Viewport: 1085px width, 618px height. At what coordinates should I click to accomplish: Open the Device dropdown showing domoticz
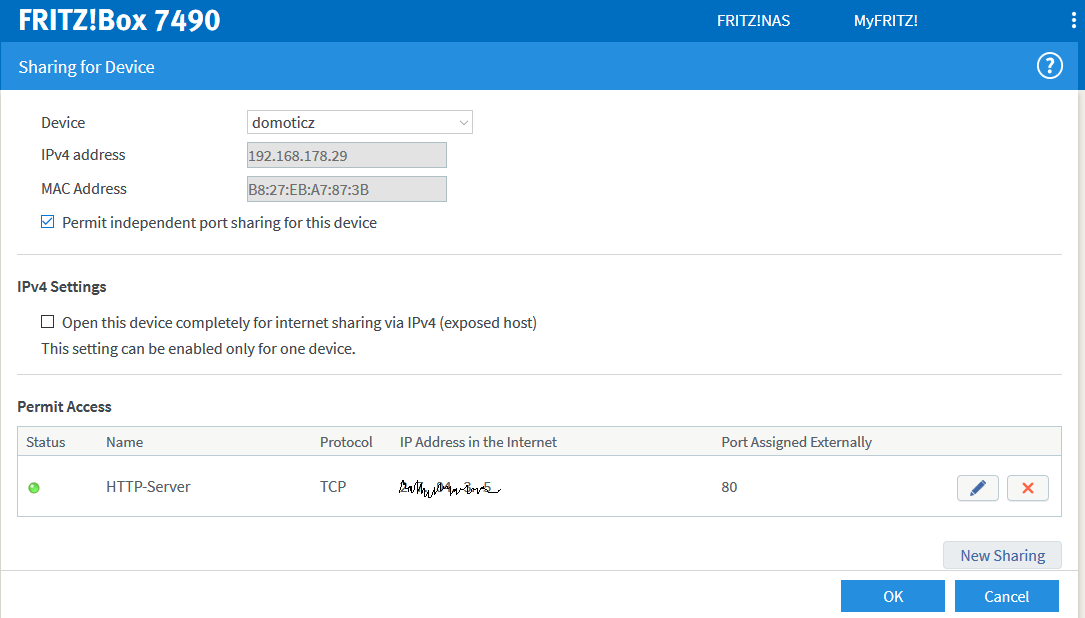coord(360,122)
